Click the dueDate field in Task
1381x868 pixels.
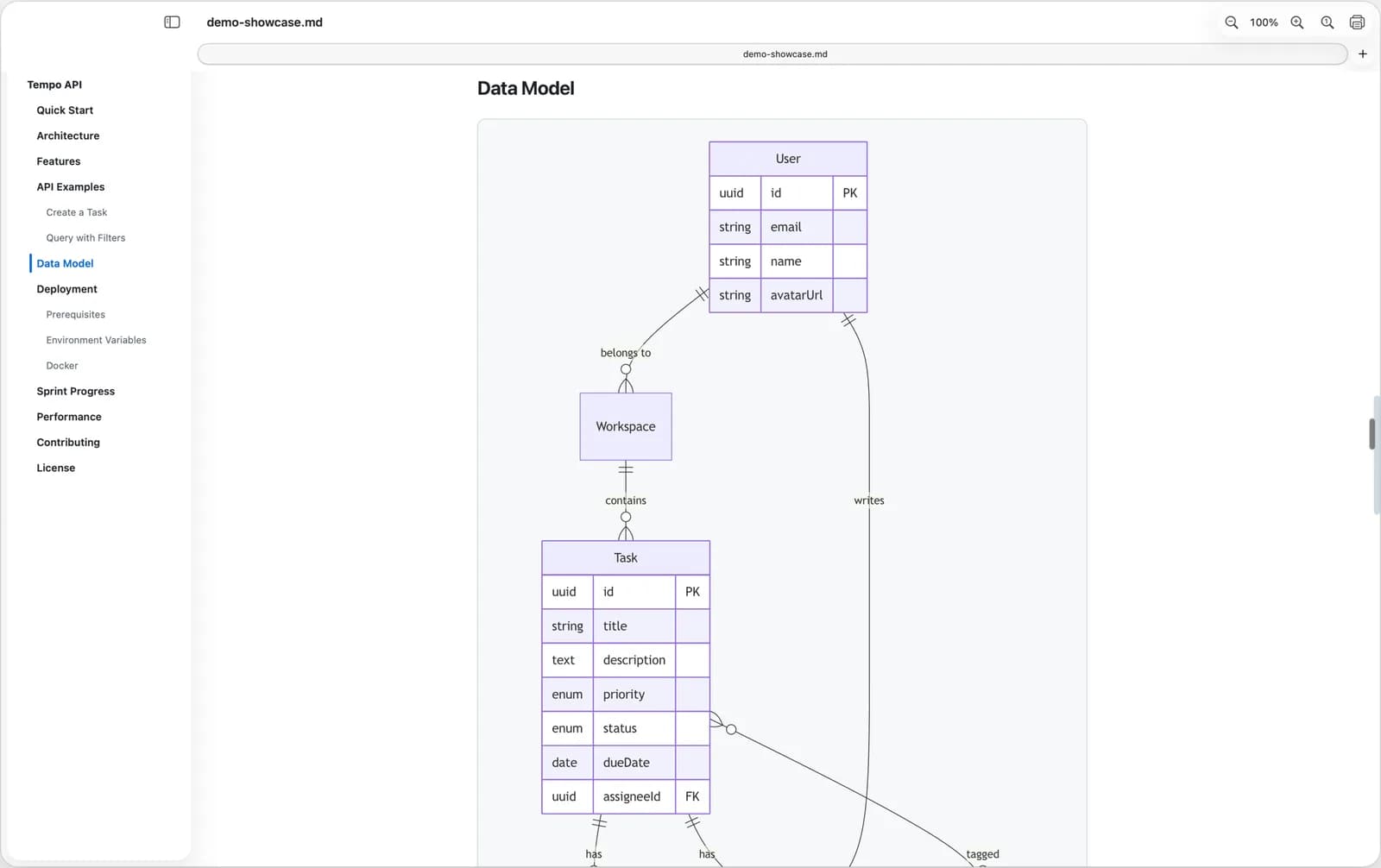pyautogui.click(x=634, y=763)
